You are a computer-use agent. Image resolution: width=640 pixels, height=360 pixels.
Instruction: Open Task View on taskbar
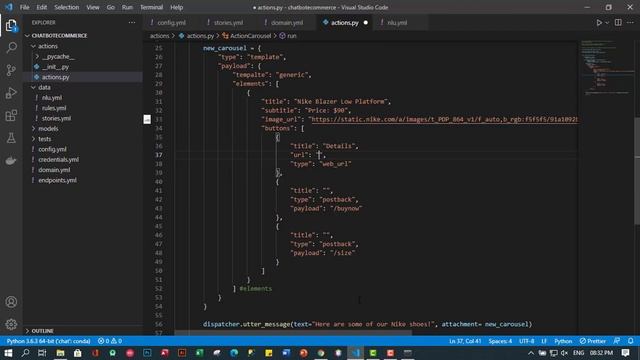(42, 353)
